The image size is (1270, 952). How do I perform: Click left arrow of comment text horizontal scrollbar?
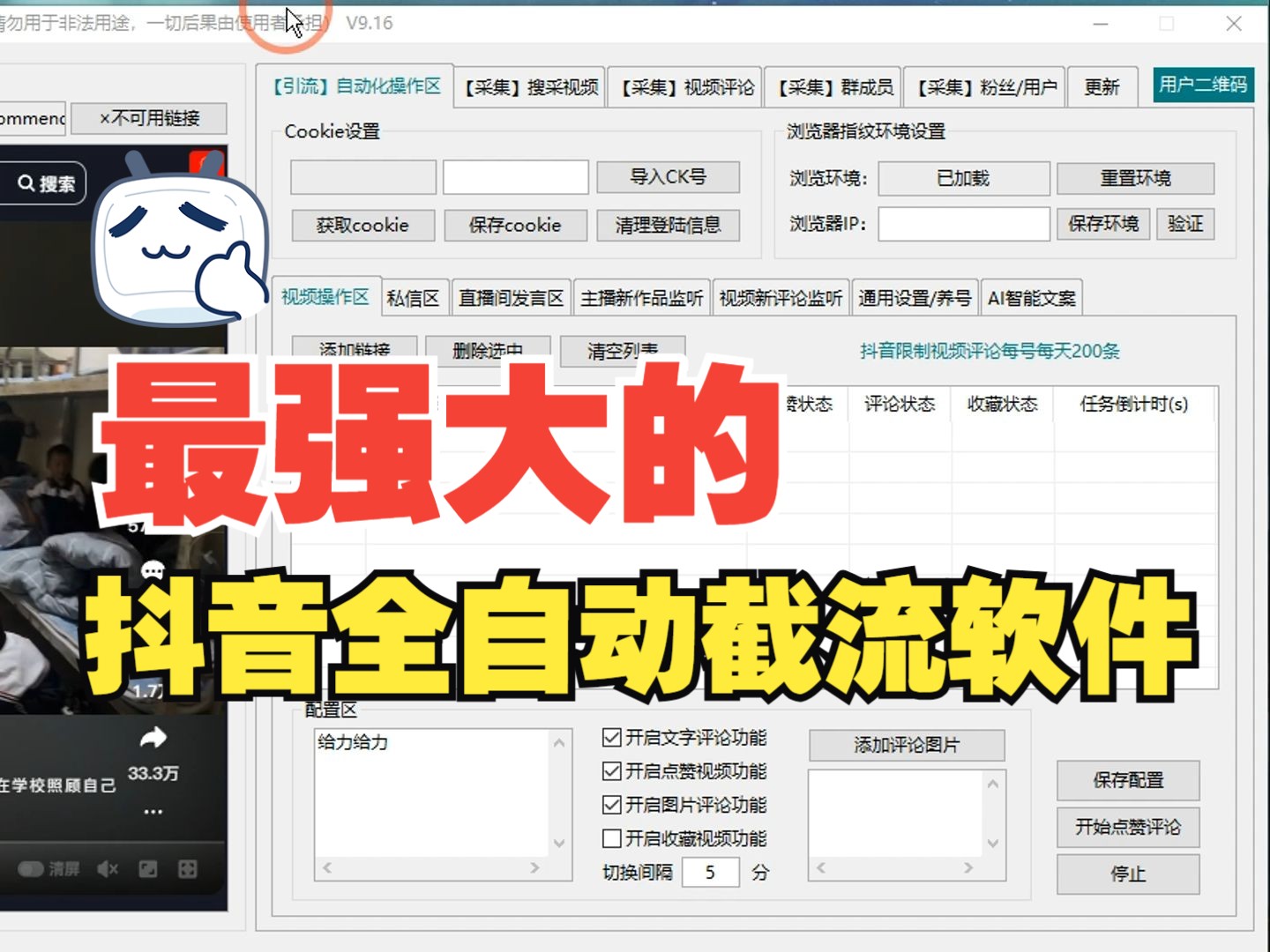point(327,868)
